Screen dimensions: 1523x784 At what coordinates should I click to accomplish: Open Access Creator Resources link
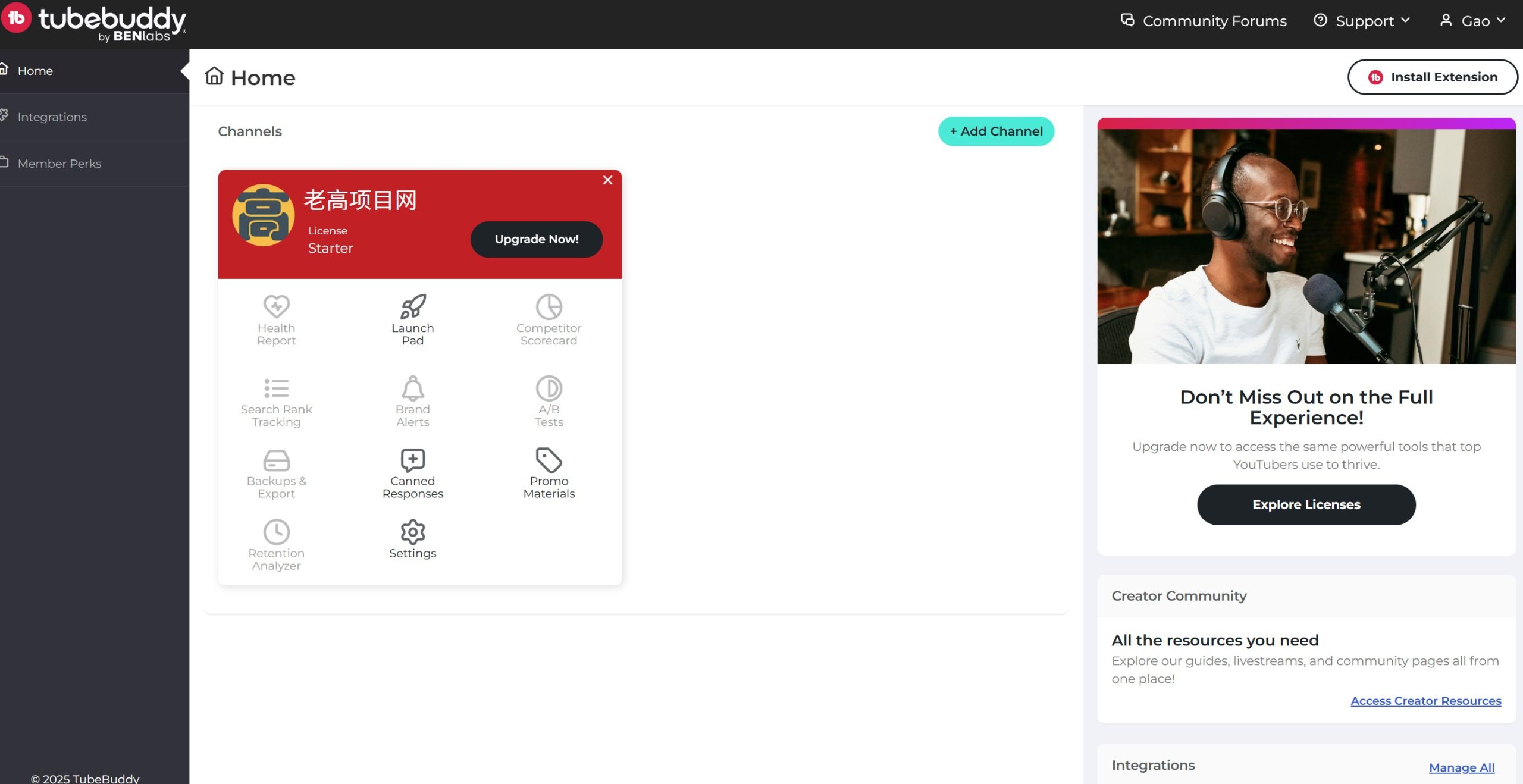point(1425,701)
